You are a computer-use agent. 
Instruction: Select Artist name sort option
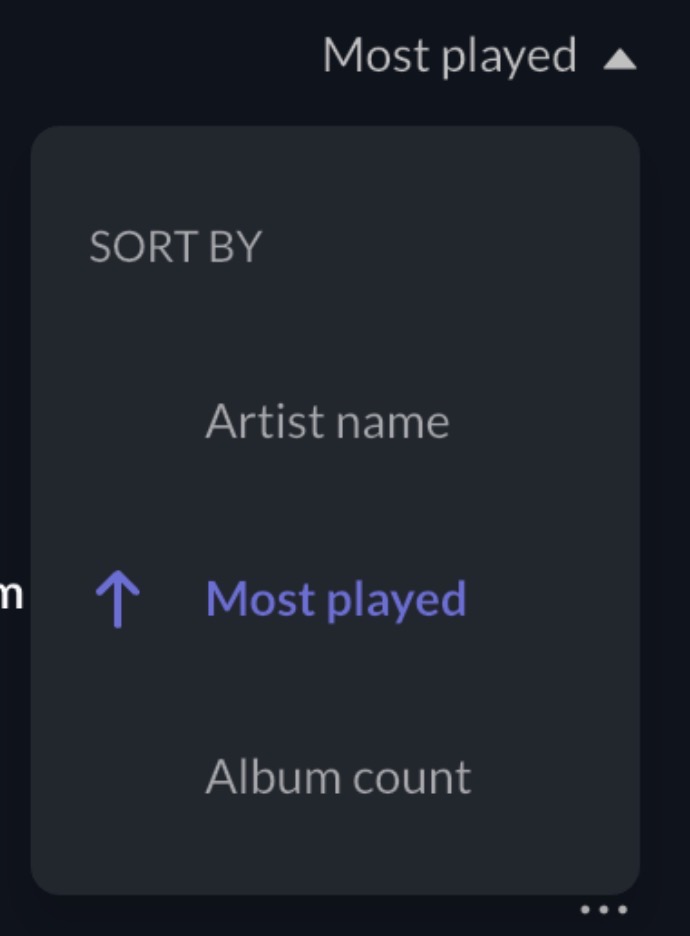click(x=327, y=422)
